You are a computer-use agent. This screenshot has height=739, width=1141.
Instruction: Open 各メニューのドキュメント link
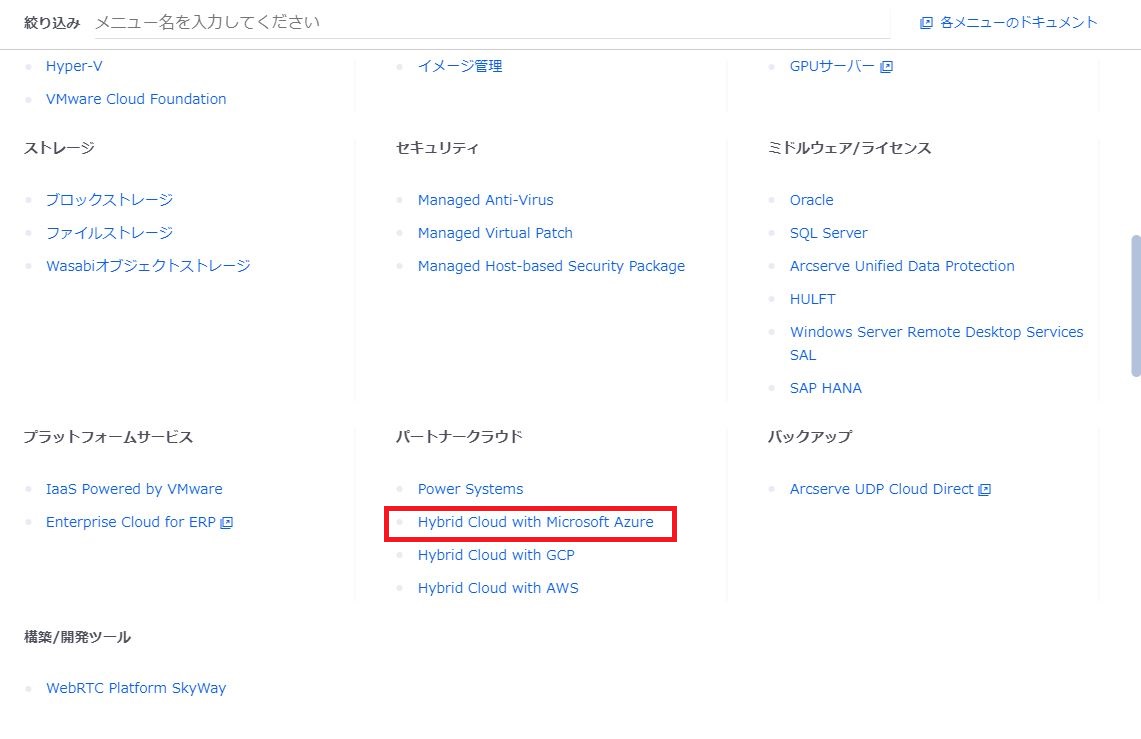point(1018,22)
